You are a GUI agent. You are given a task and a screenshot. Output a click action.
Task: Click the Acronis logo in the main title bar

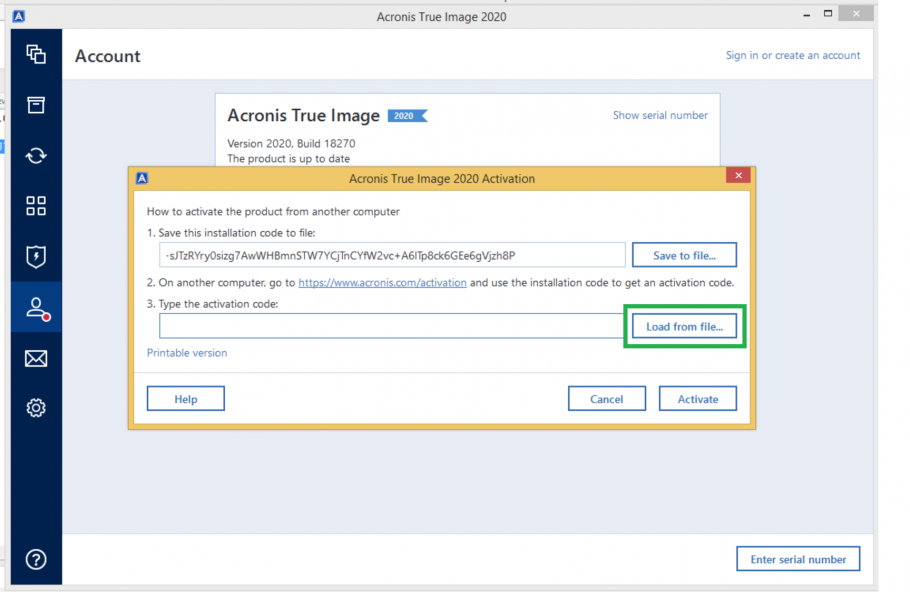19,16
